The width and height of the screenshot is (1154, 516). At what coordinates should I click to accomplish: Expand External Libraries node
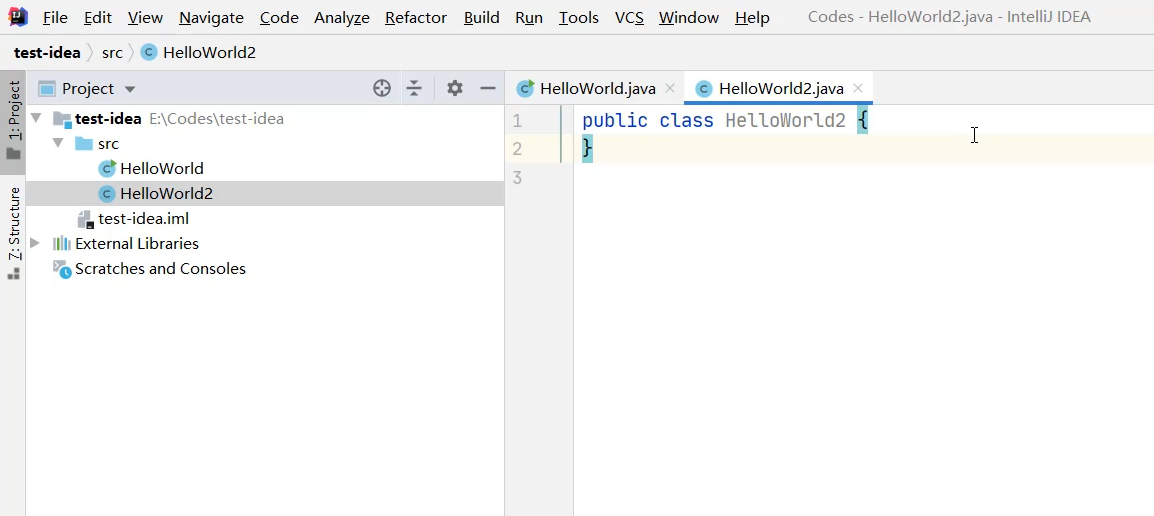pos(36,243)
